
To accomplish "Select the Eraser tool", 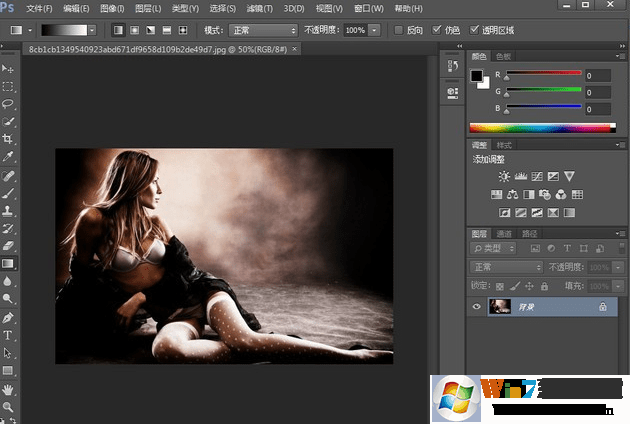I will click(8, 245).
